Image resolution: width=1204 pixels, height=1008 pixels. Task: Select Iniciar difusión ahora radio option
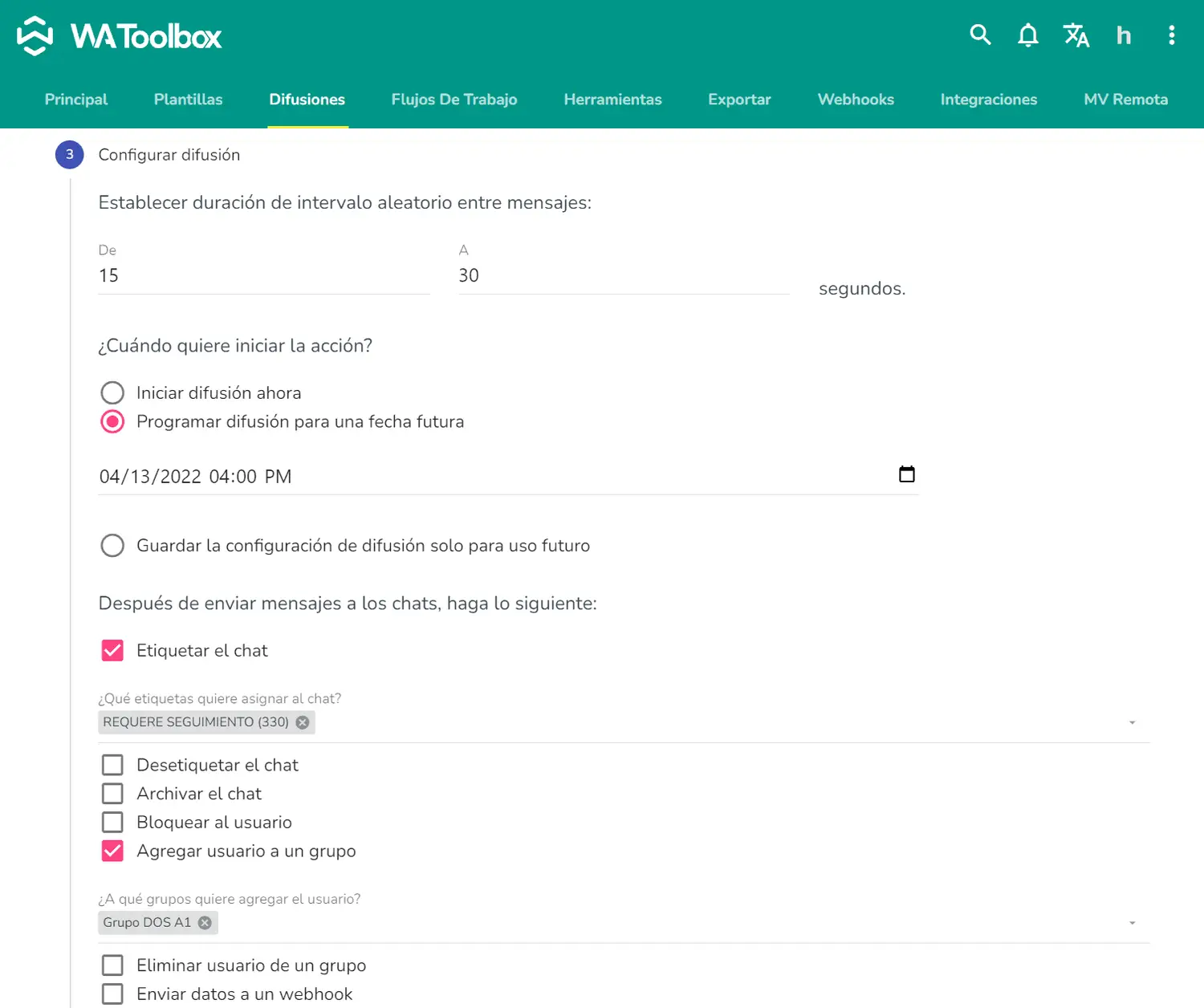click(112, 392)
